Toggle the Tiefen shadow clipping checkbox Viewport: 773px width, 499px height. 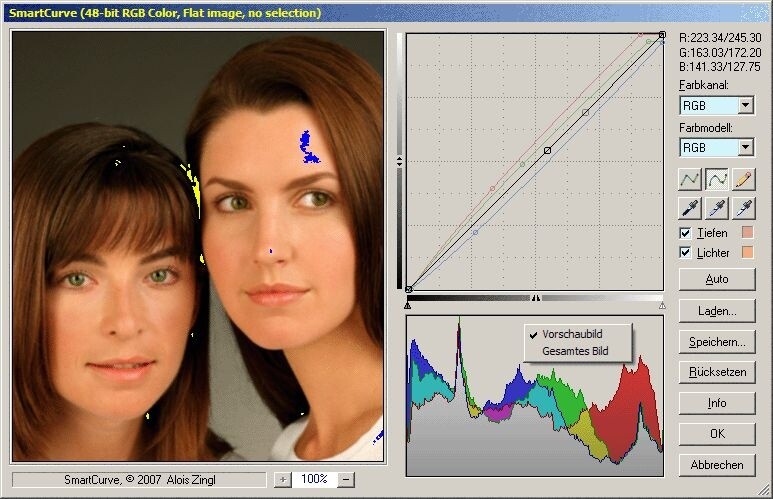point(685,233)
